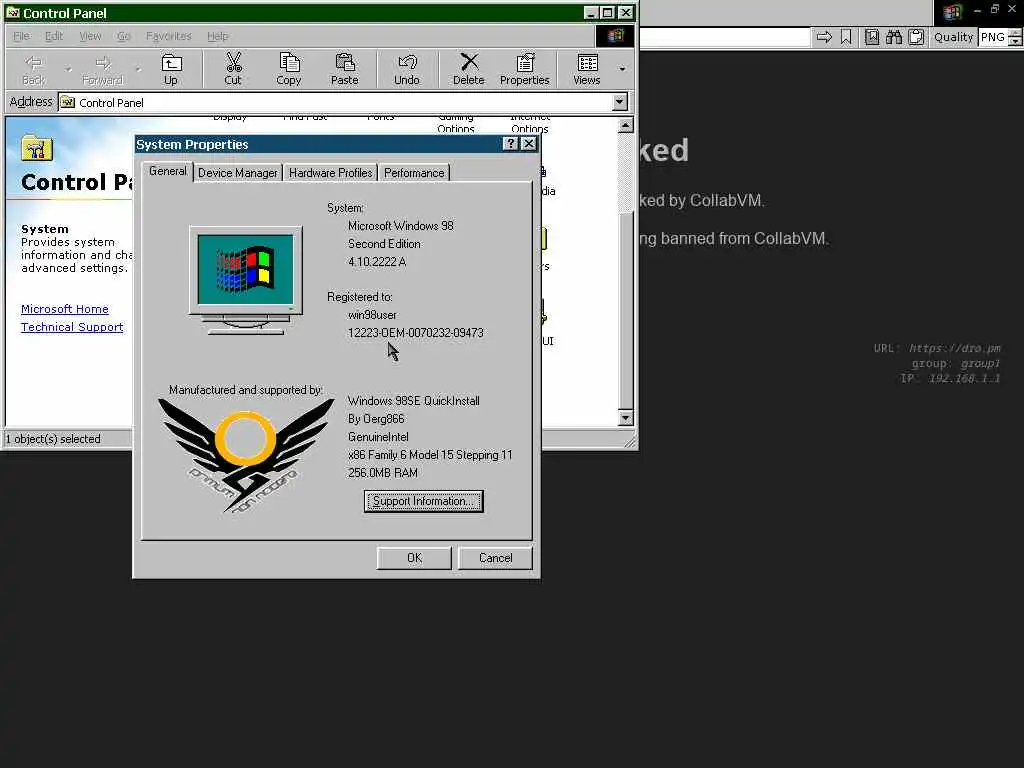Click the notes clipboard icon in browser toolbar
This screenshot has height=768, width=1024.
click(916, 37)
